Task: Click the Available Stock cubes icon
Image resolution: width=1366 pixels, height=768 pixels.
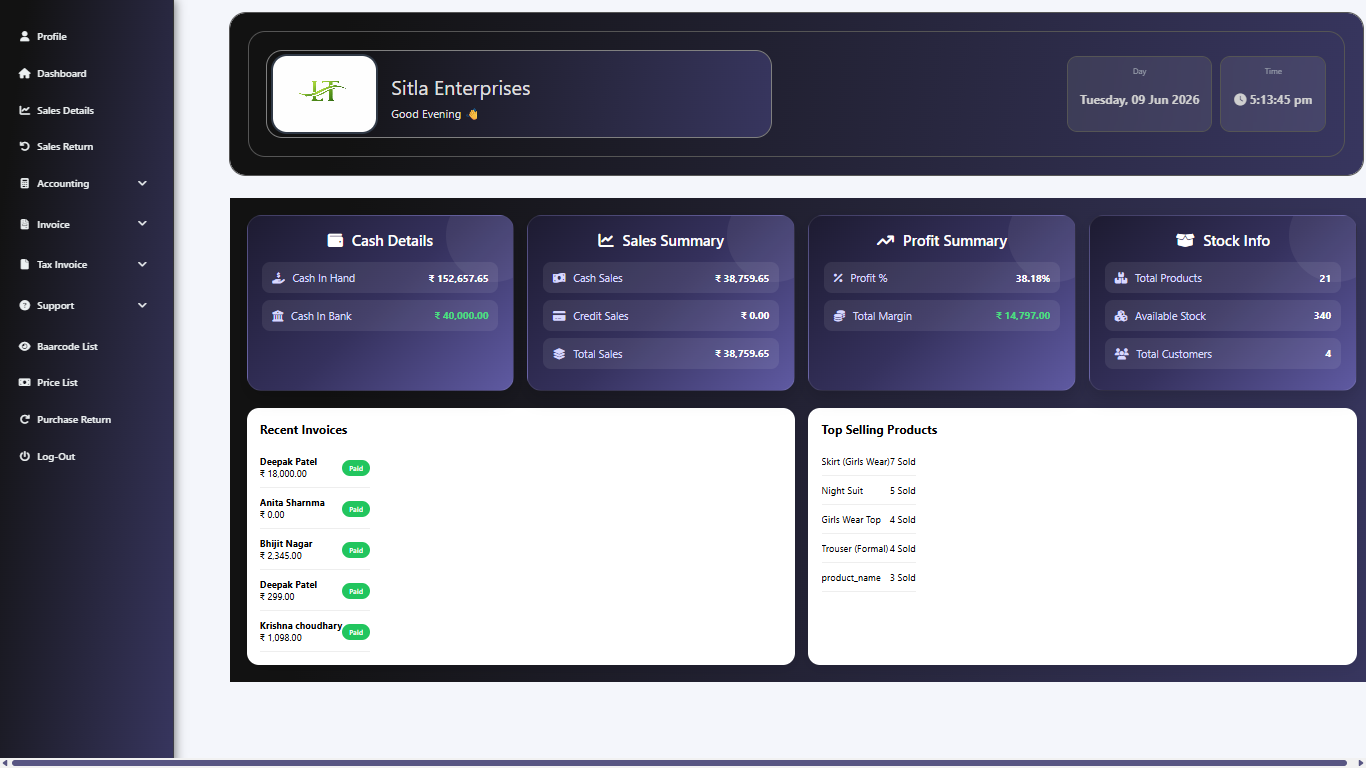Action: coord(1121,316)
